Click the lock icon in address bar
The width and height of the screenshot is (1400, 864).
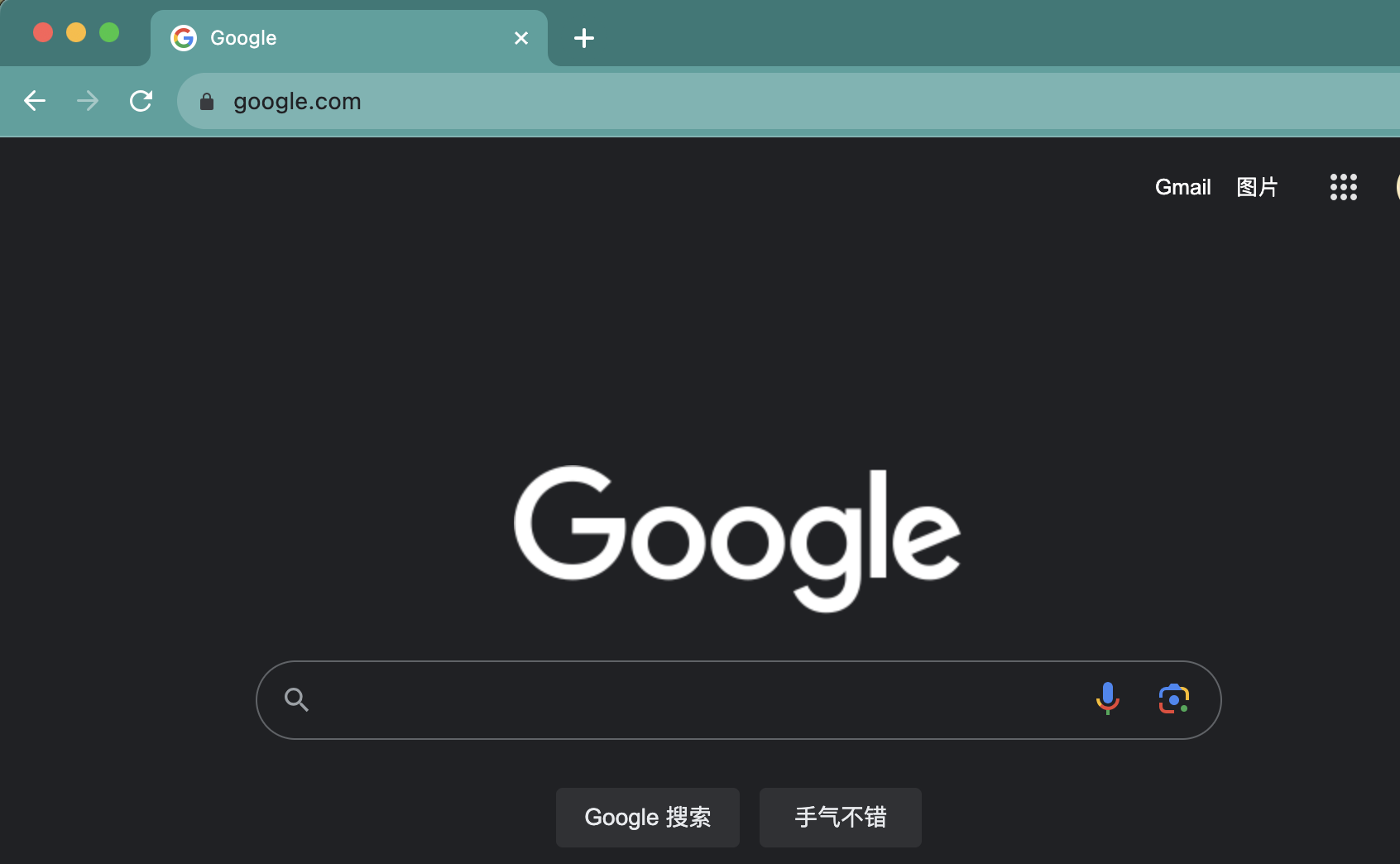(207, 101)
